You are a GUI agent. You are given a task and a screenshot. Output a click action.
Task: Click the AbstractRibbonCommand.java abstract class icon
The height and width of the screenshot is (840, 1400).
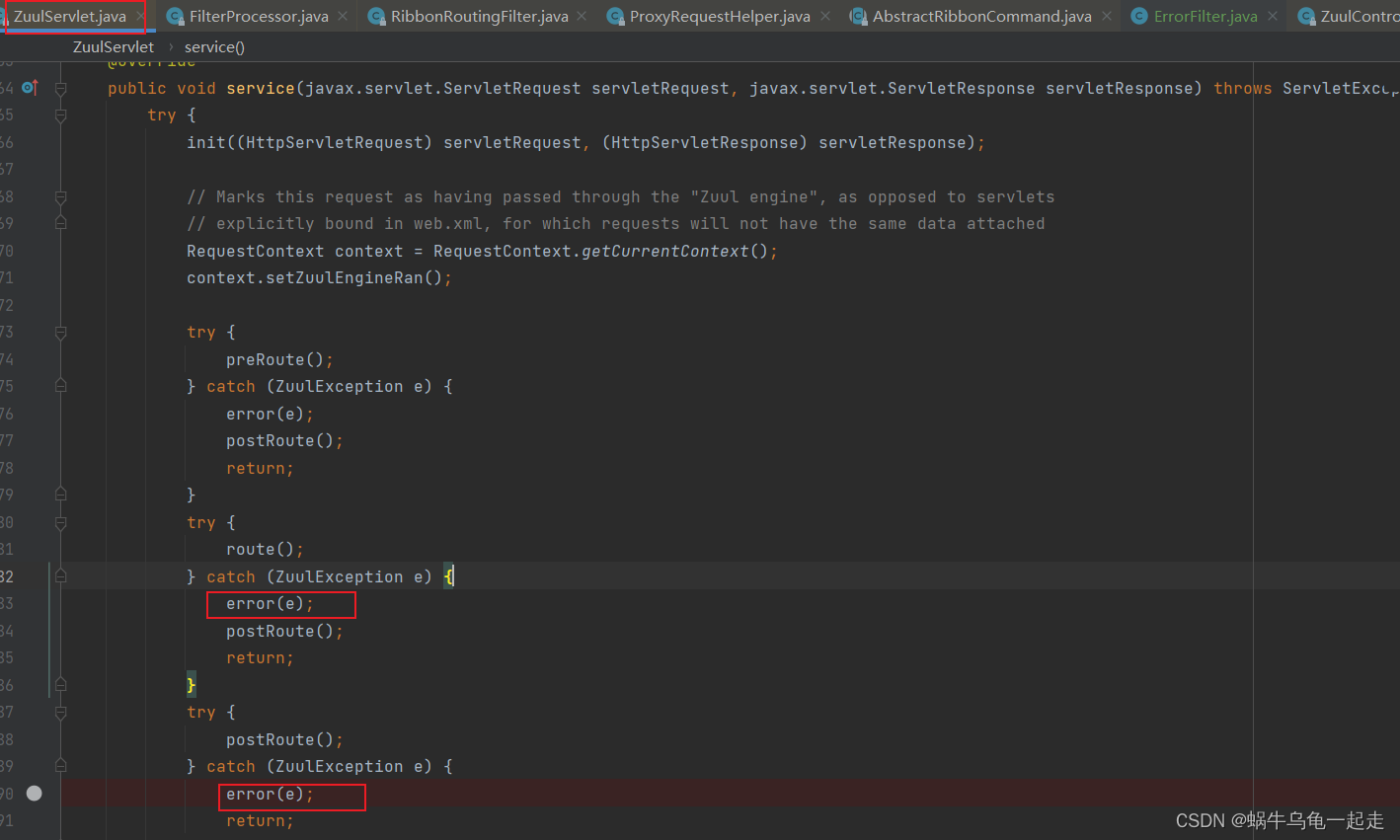pyautogui.click(x=858, y=17)
